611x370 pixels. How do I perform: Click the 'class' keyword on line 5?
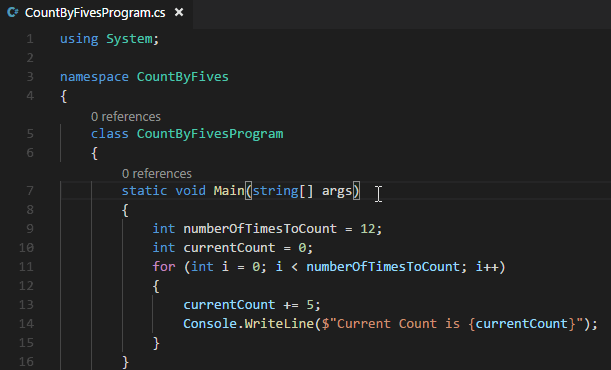[x=109, y=134]
